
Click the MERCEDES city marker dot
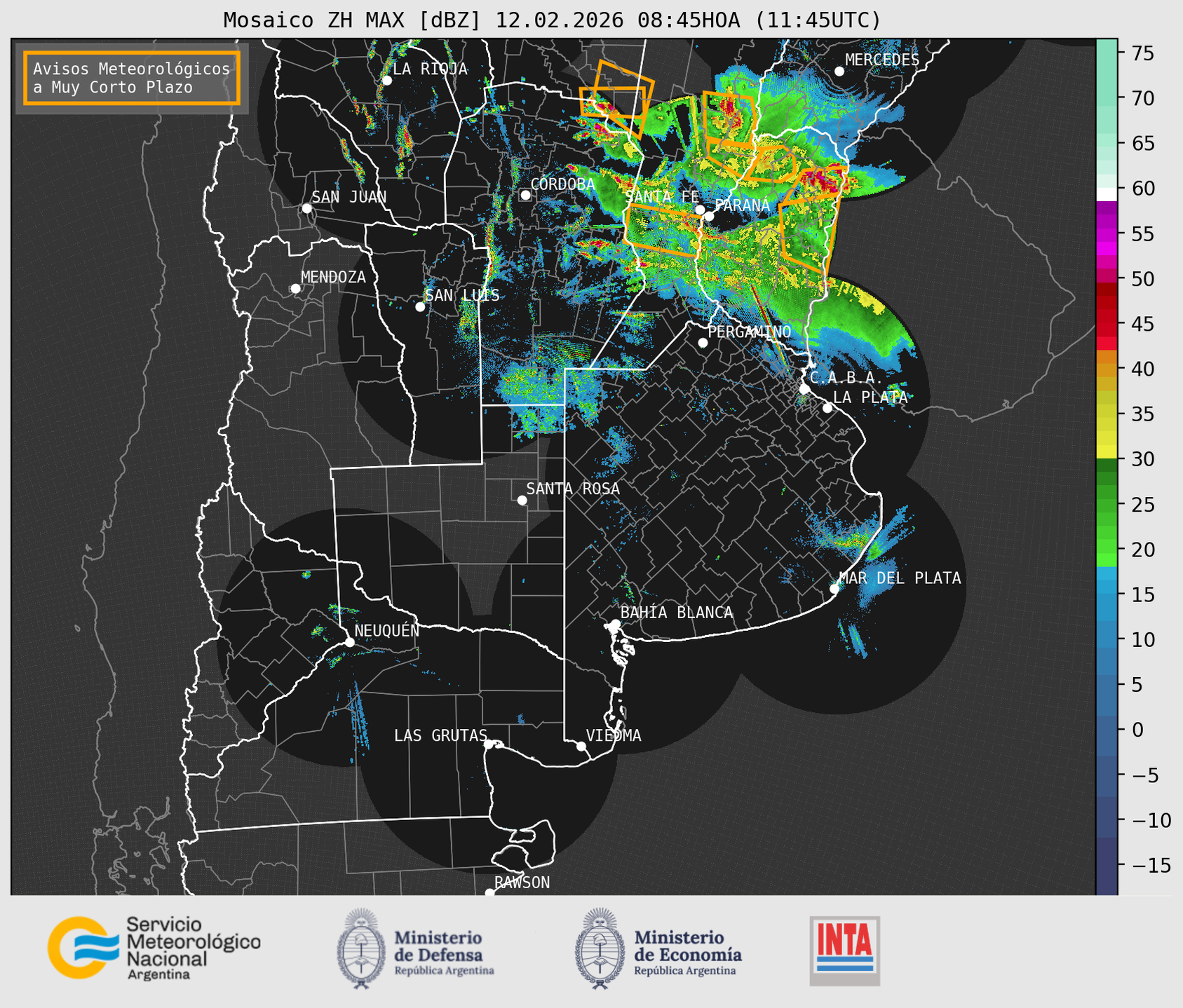(x=839, y=71)
